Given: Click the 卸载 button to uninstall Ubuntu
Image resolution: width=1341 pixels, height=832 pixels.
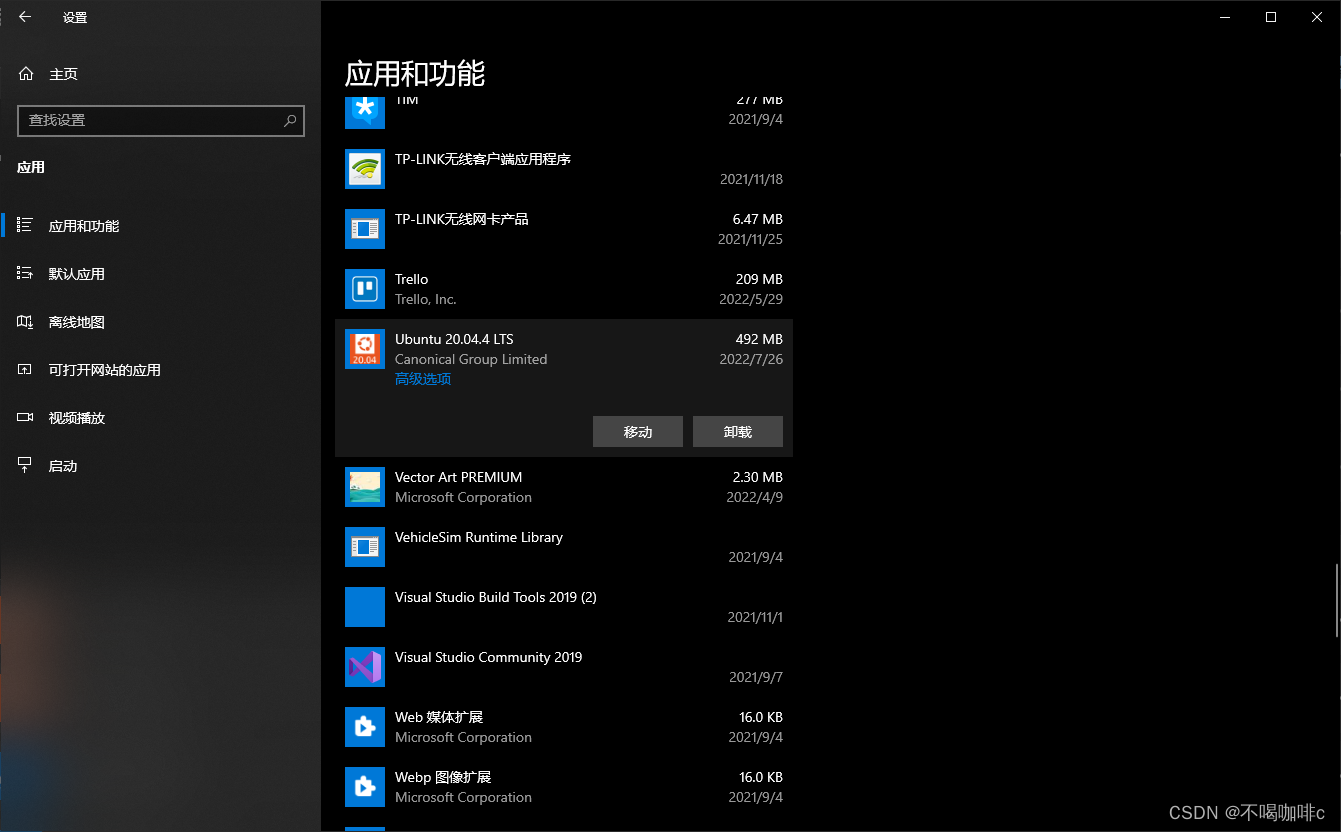Looking at the screenshot, I should click(x=738, y=432).
